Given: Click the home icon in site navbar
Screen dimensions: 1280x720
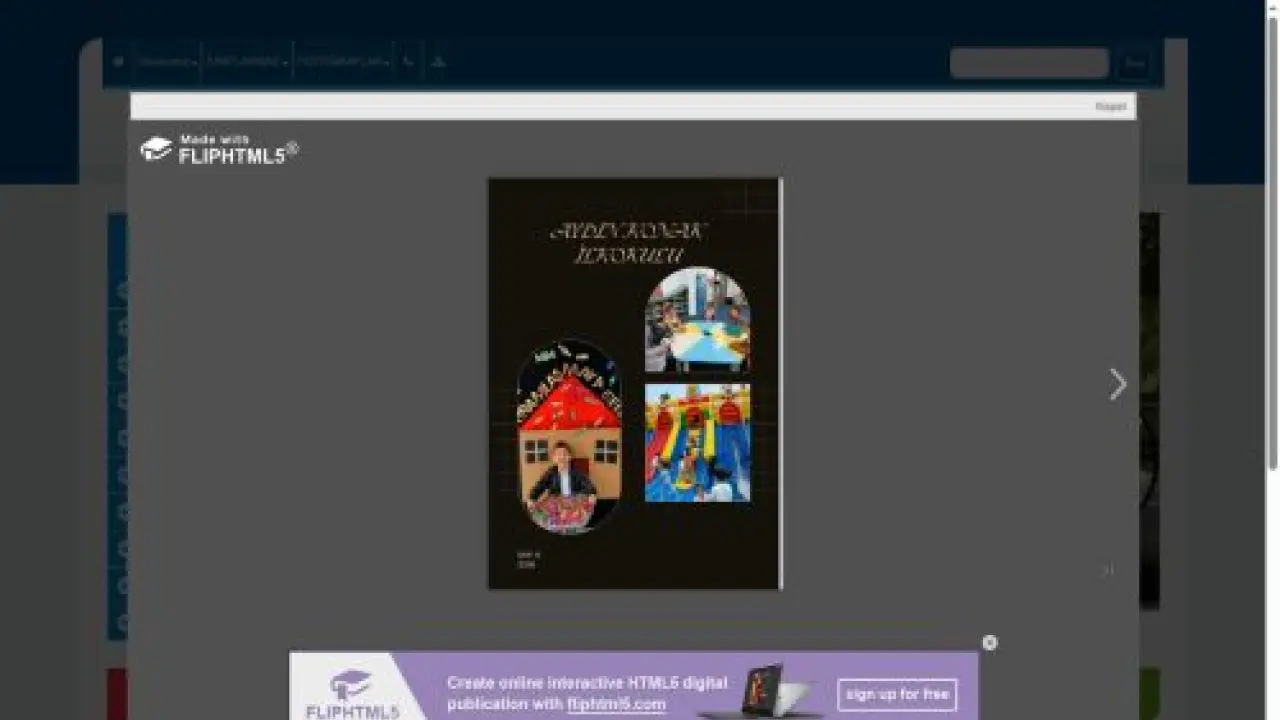Looking at the screenshot, I should pos(118,62).
